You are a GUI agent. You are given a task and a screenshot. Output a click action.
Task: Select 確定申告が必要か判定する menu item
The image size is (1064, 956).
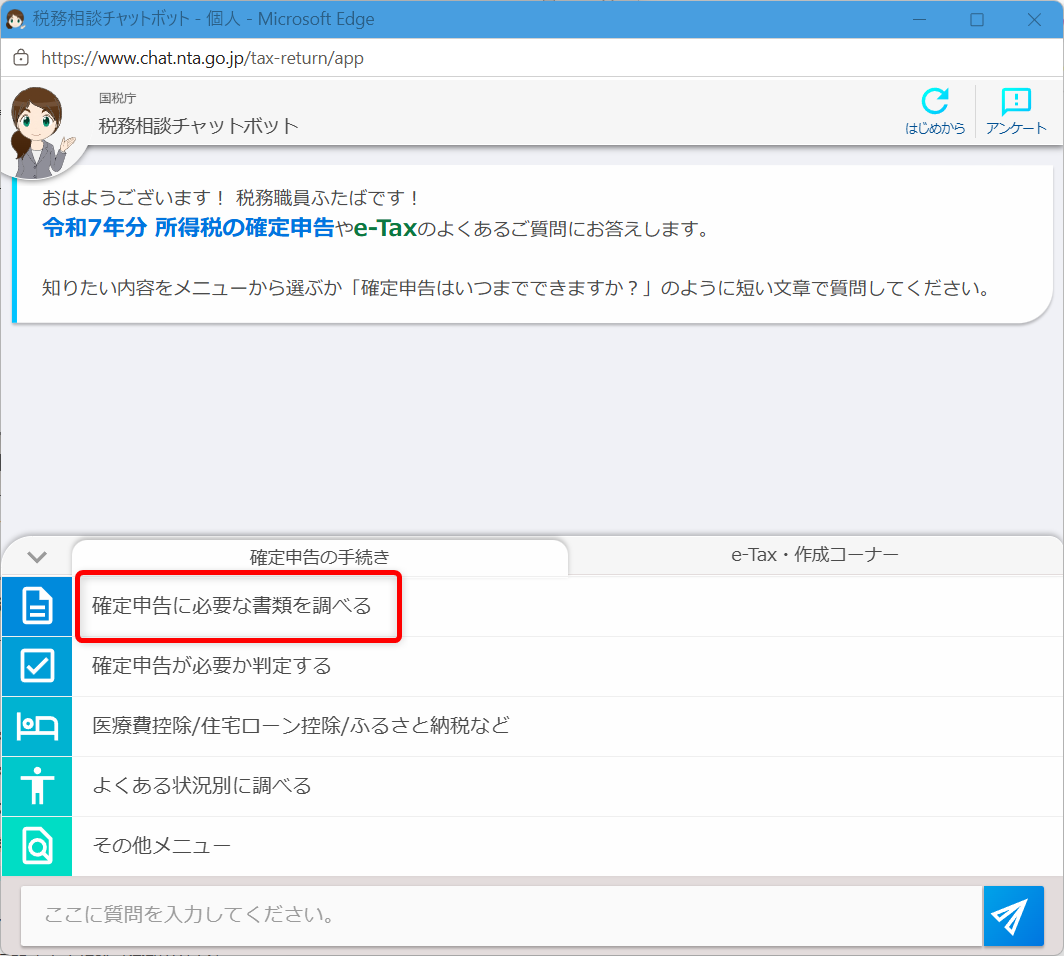tap(567, 666)
